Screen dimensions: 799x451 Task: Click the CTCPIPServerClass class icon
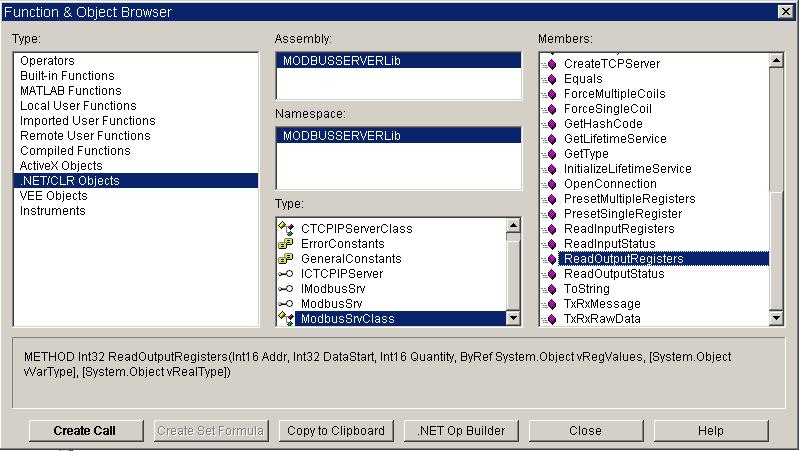[x=285, y=229]
